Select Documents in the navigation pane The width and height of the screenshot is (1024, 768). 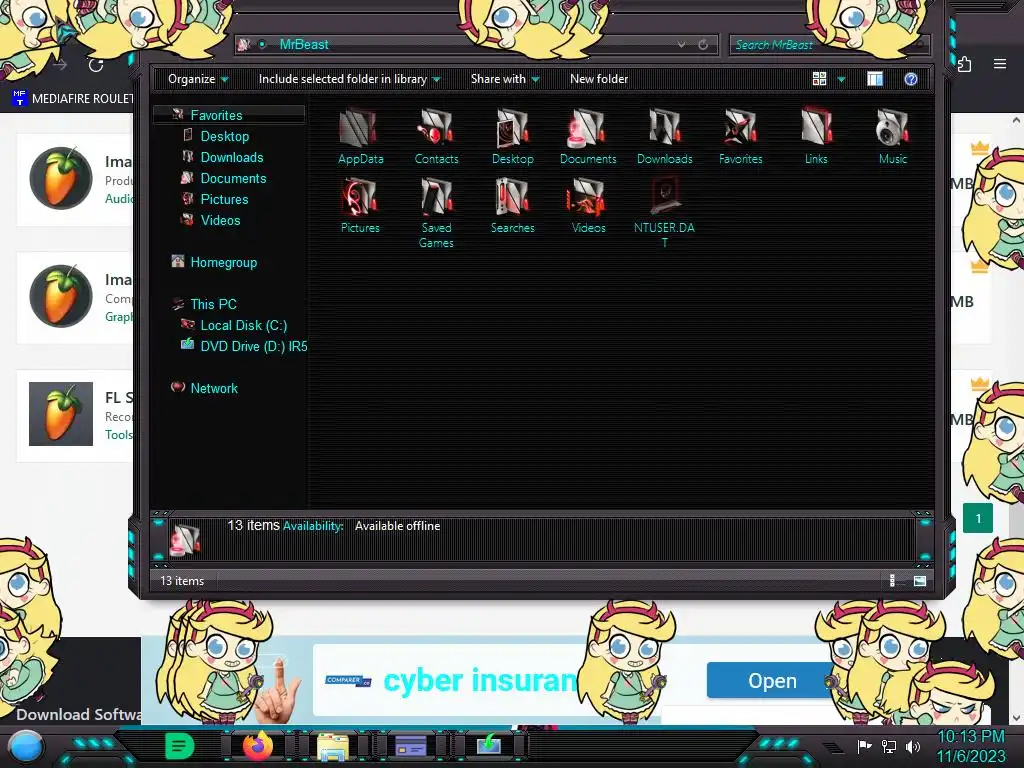pos(233,178)
